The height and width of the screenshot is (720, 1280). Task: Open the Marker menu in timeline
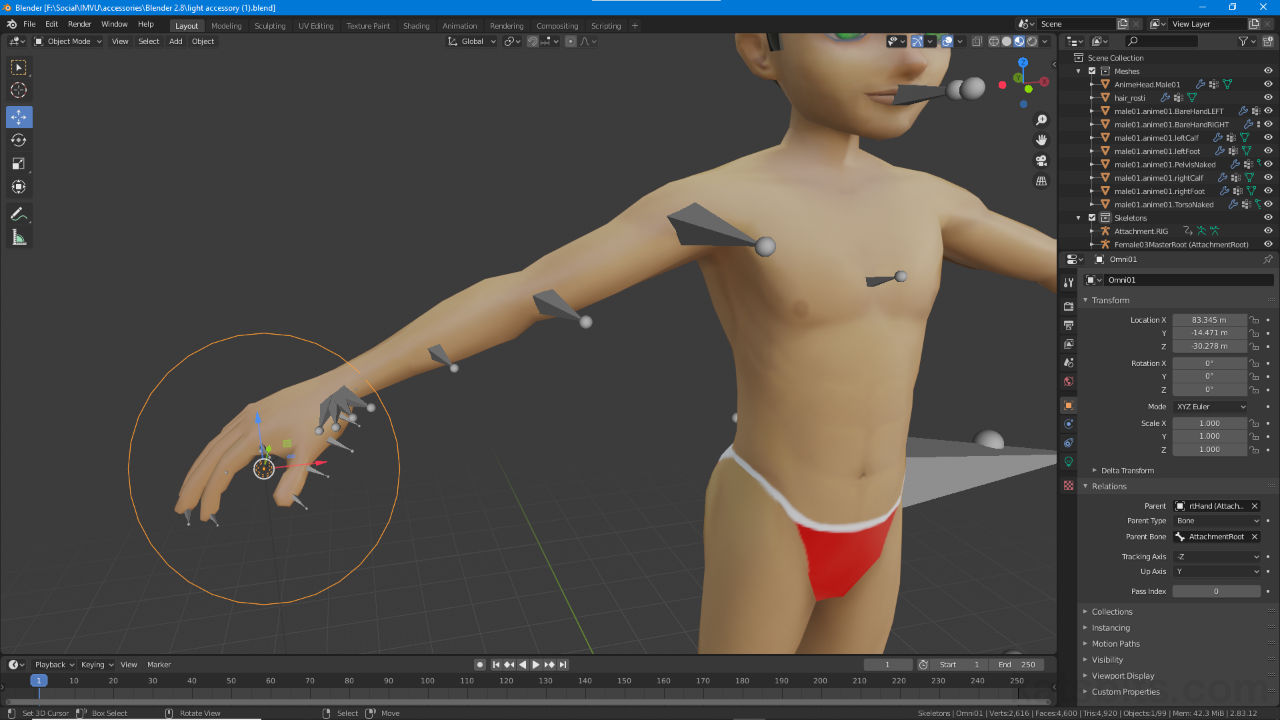[x=159, y=665]
